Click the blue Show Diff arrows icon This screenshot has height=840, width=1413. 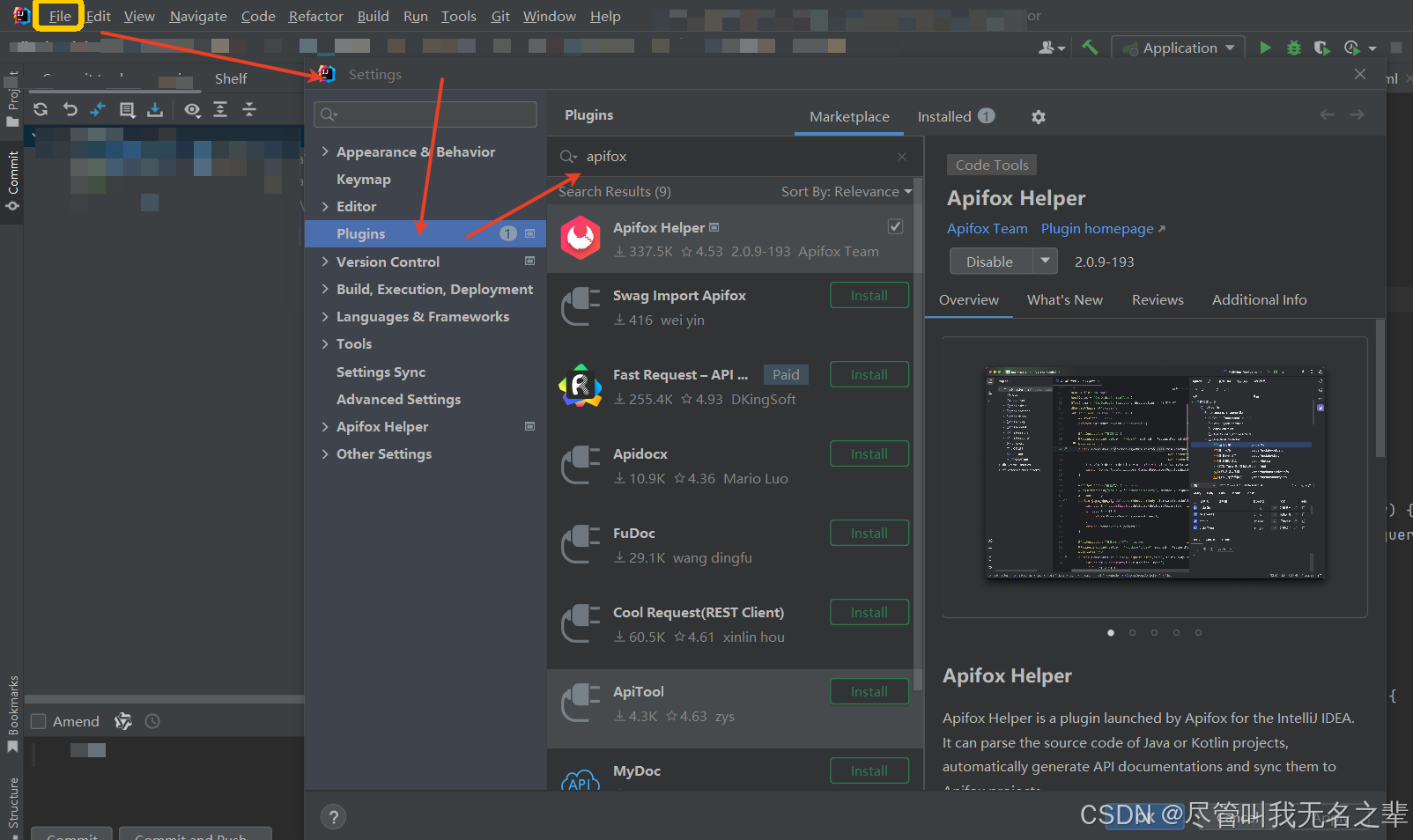98,109
